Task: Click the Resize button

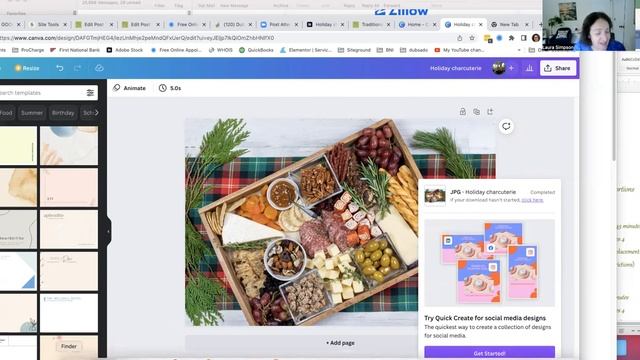Action: coord(27,68)
